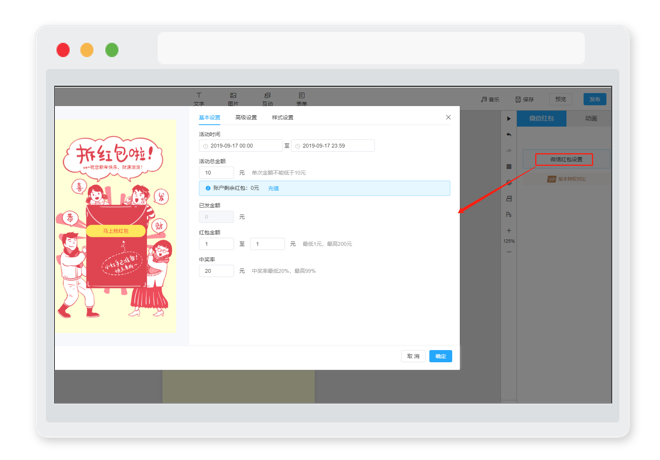660x460 pixels.
Task: Select the 文字 text tool icon
Action: [199, 95]
